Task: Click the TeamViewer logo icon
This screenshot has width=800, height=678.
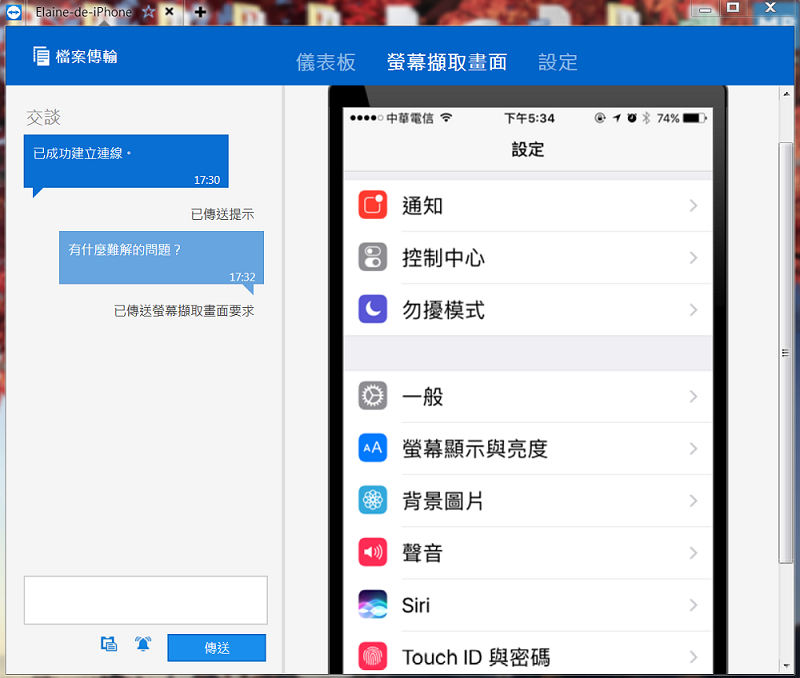Action: click(14, 12)
